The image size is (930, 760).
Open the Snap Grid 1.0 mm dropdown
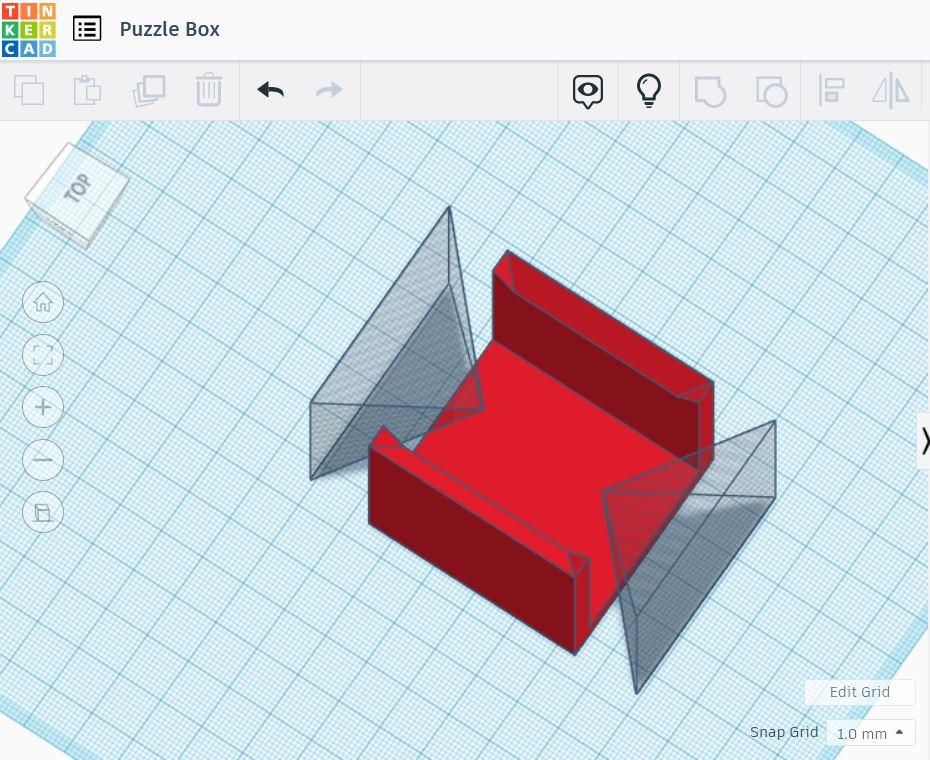point(870,733)
